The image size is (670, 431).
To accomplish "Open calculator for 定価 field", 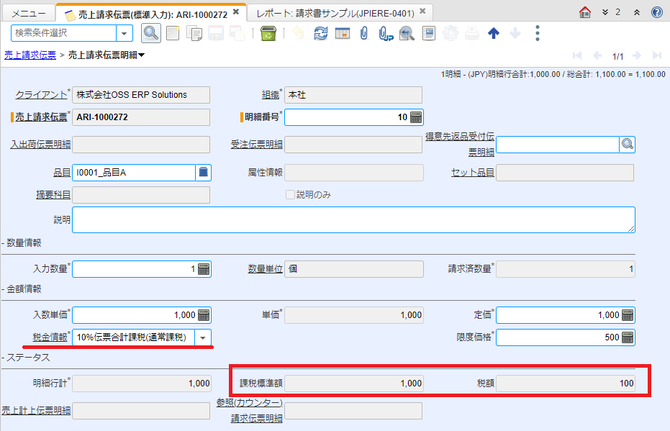I will (628, 315).
